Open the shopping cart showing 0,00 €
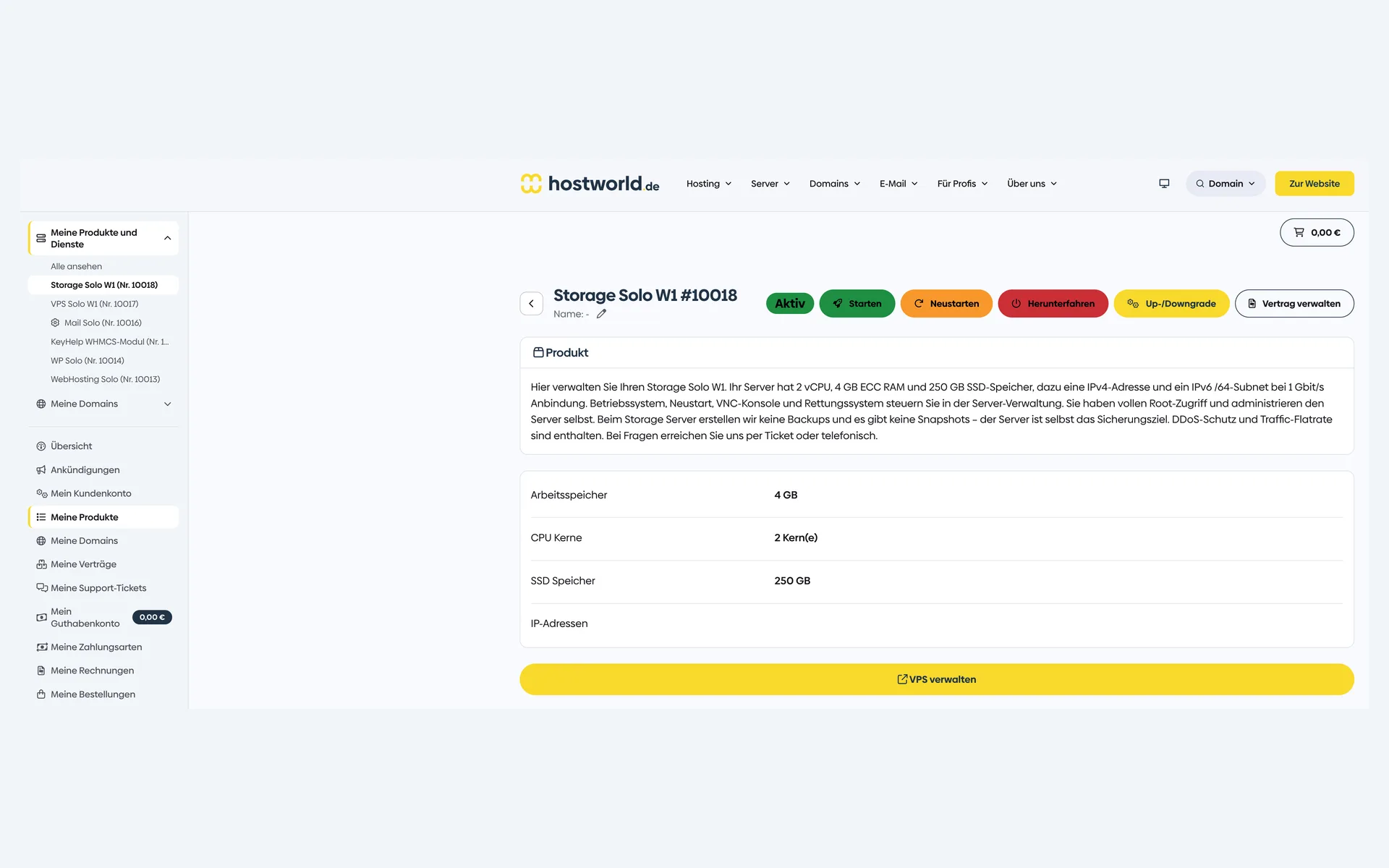This screenshot has width=1389, height=868. coord(1317,232)
